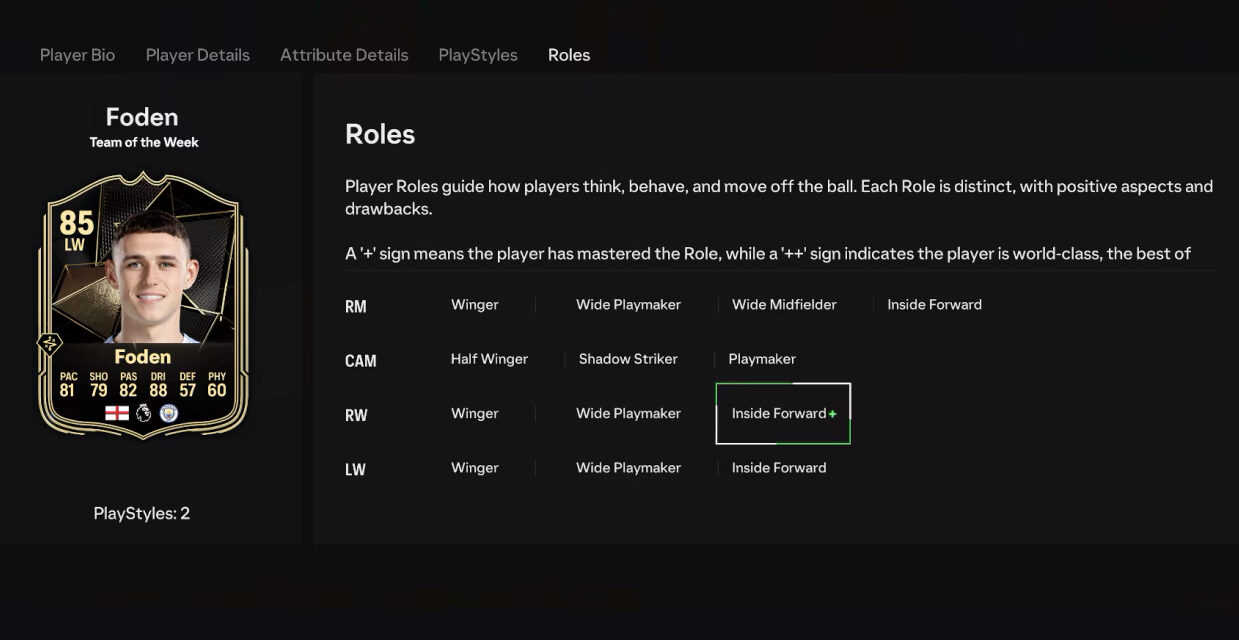Screen dimensions: 1239x640
Task: Click the Premier League logo on the card
Action: point(144,412)
